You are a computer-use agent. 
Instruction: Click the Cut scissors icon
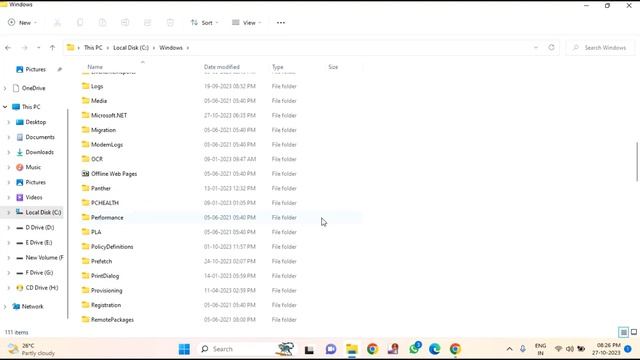click(58, 23)
